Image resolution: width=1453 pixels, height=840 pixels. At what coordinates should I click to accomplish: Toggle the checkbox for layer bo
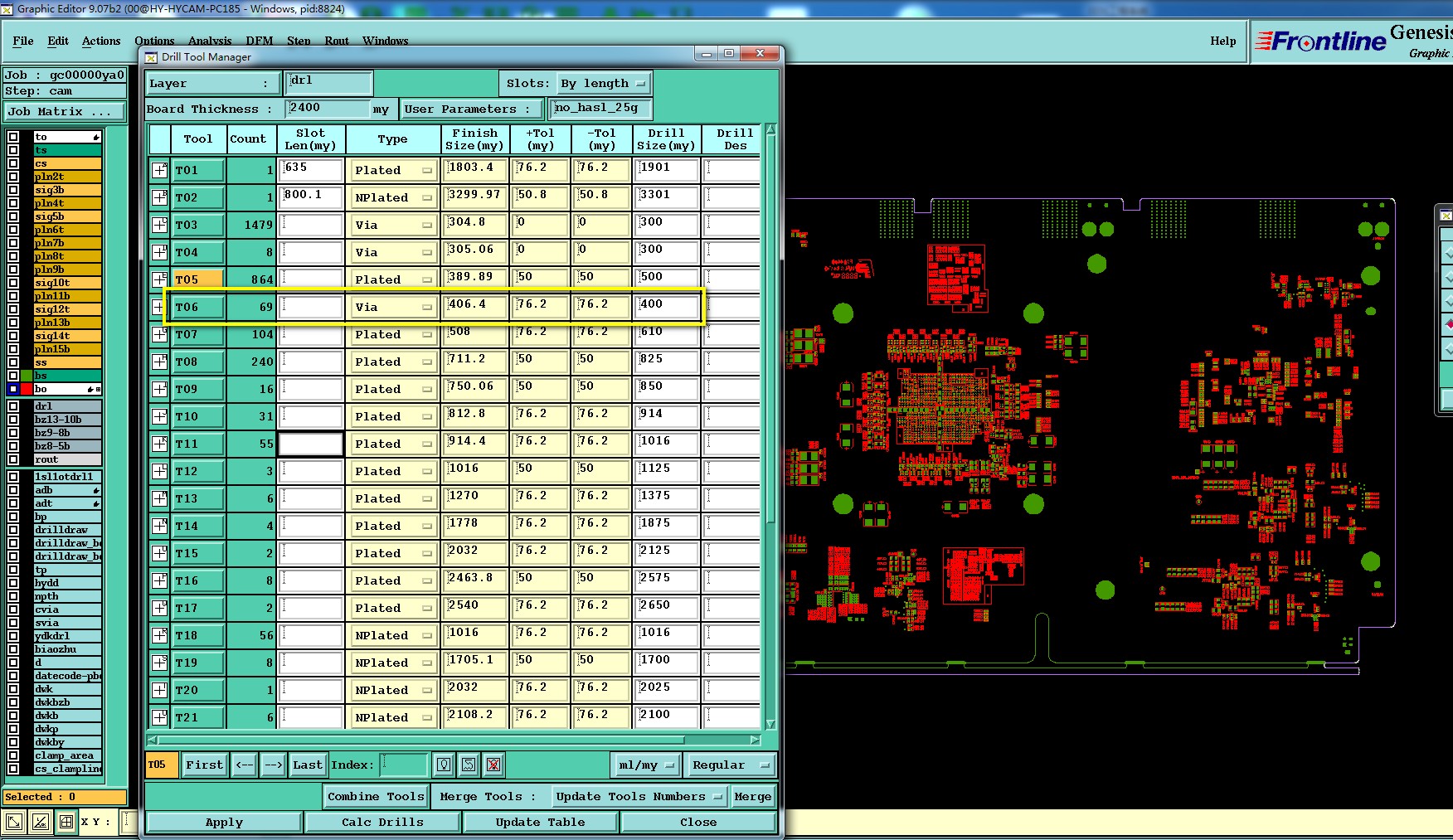coord(13,389)
